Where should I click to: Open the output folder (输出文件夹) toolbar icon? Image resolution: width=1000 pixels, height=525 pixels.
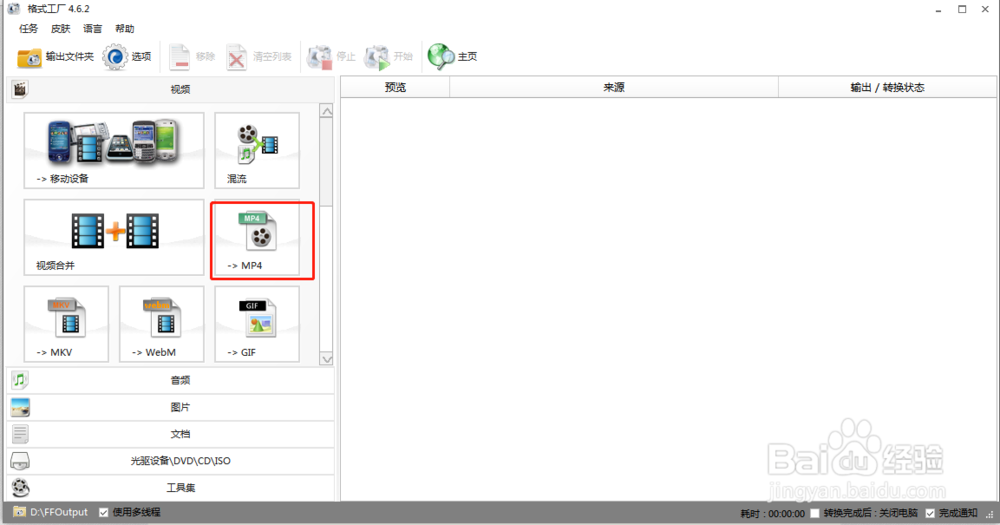(29, 57)
